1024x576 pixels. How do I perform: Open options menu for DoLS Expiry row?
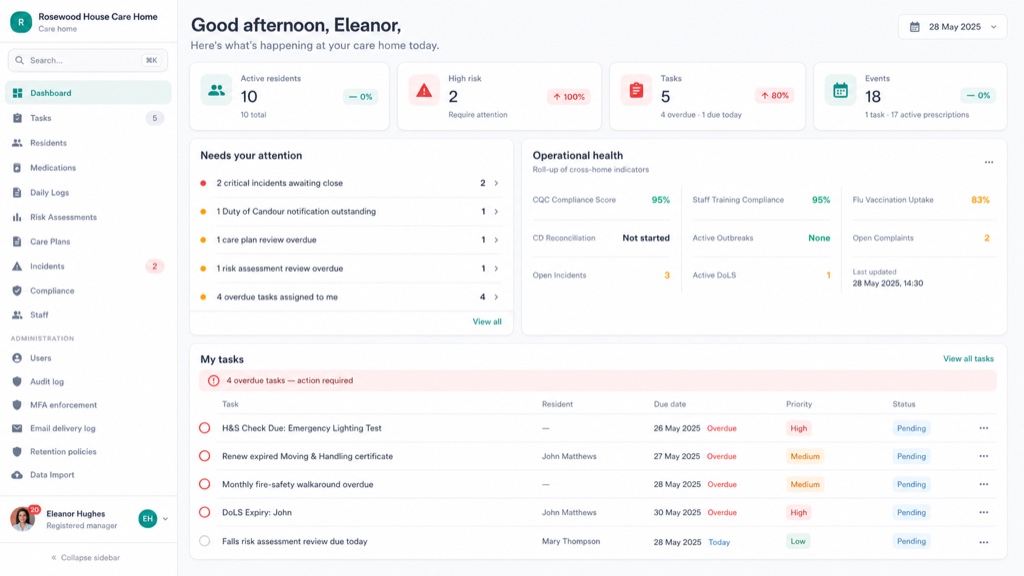point(984,513)
